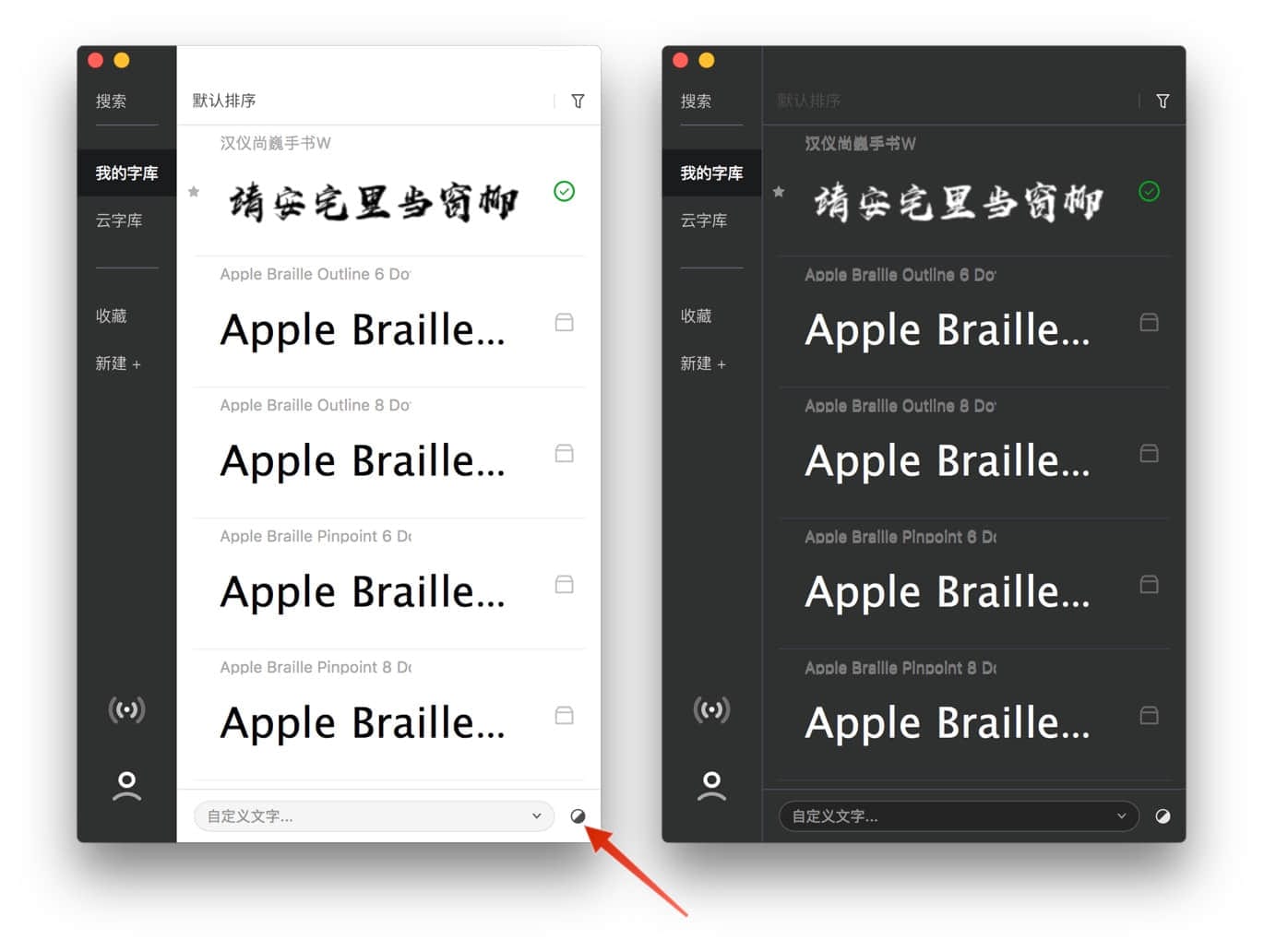Click 'Apple Braille Outline 6 Do' label, light window
Image resolution: width=1264 pixels, height=952 pixels.
tap(316, 274)
